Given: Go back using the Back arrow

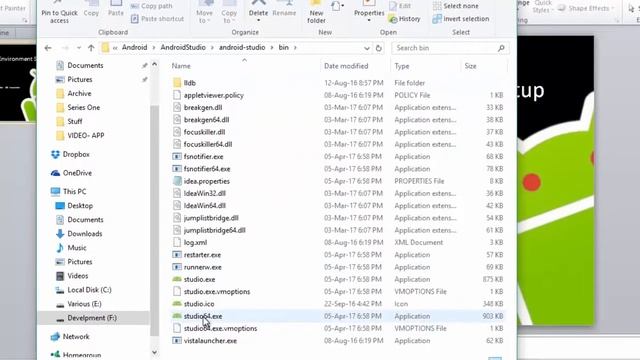Looking at the screenshot, I should (48, 48).
